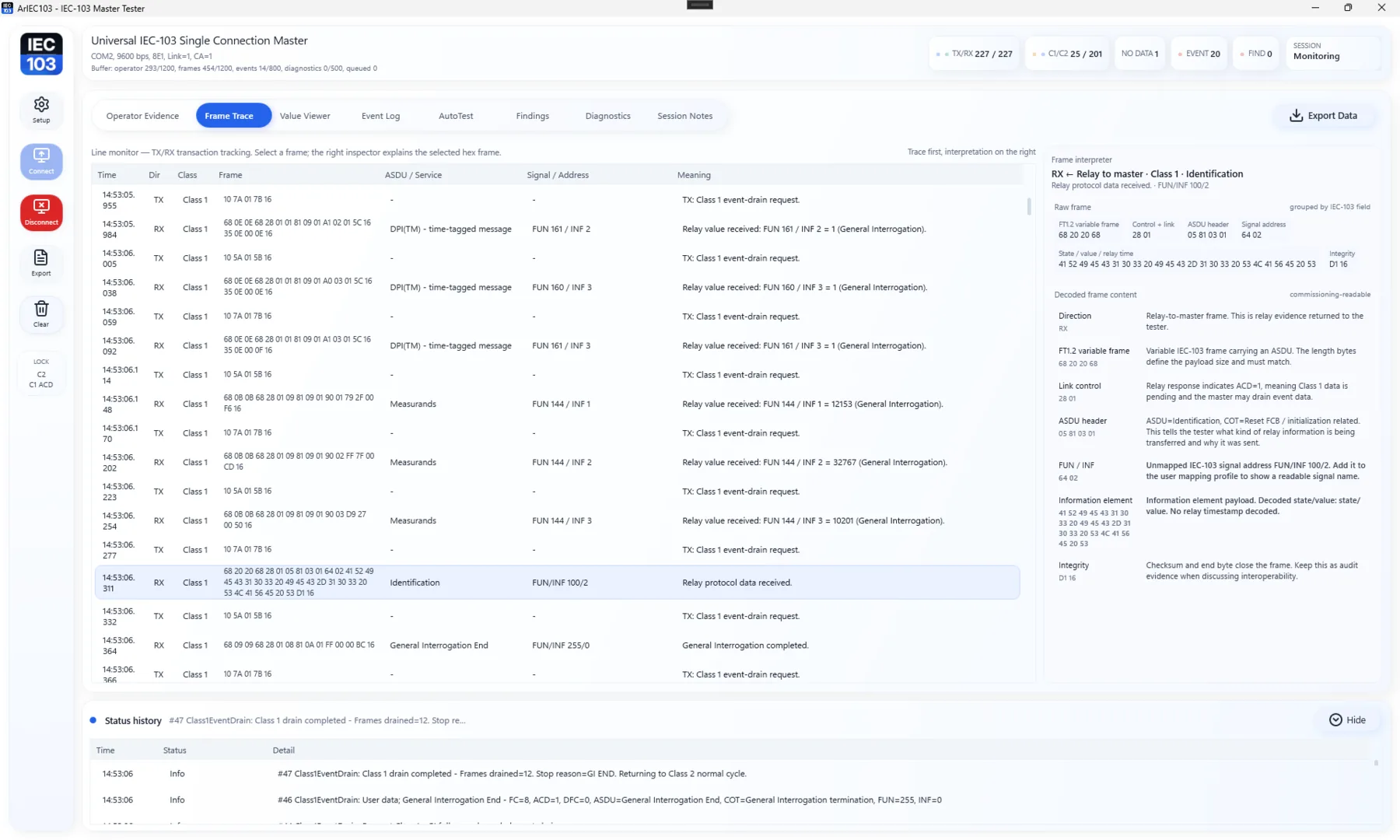Click the Link control decoded entry
Image resolution: width=1400 pixels, height=840 pixels.
(x=1212, y=391)
